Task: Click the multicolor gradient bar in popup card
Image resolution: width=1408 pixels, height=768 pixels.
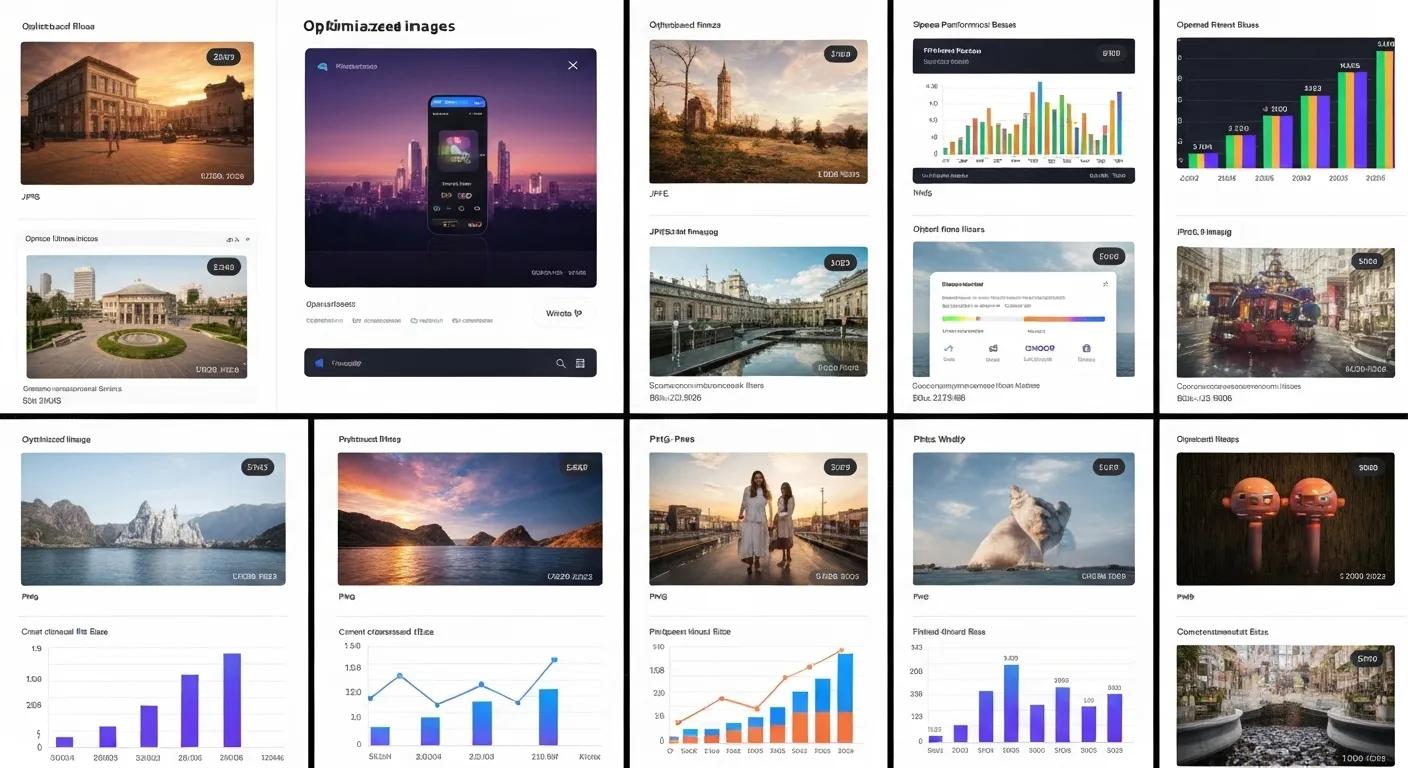Action: point(1023,319)
